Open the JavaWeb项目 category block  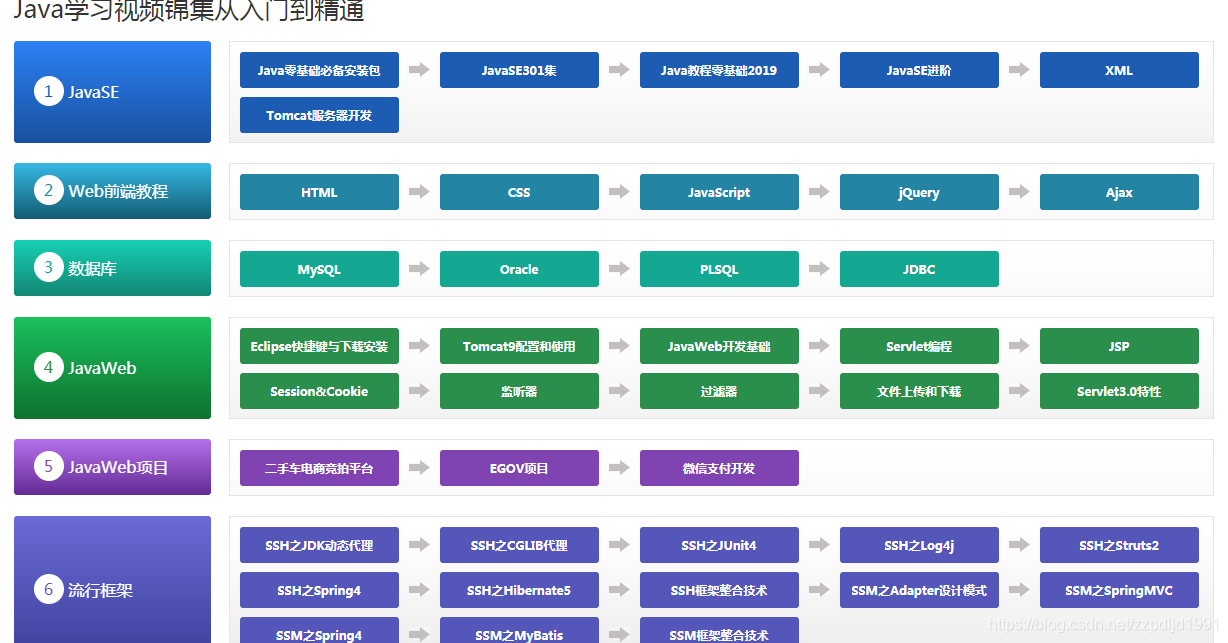point(112,467)
